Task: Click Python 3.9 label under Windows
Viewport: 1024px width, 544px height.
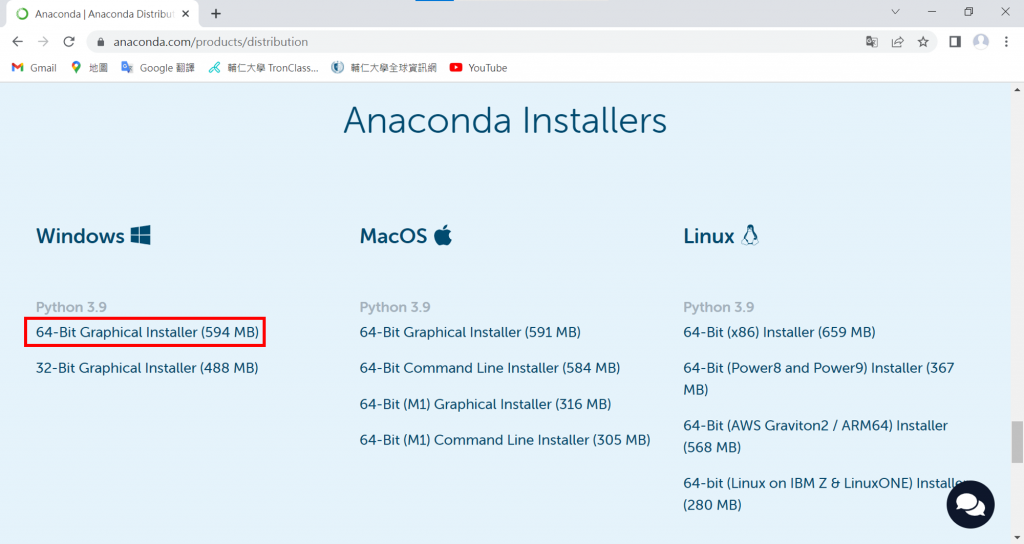Action: coord(71,307)
